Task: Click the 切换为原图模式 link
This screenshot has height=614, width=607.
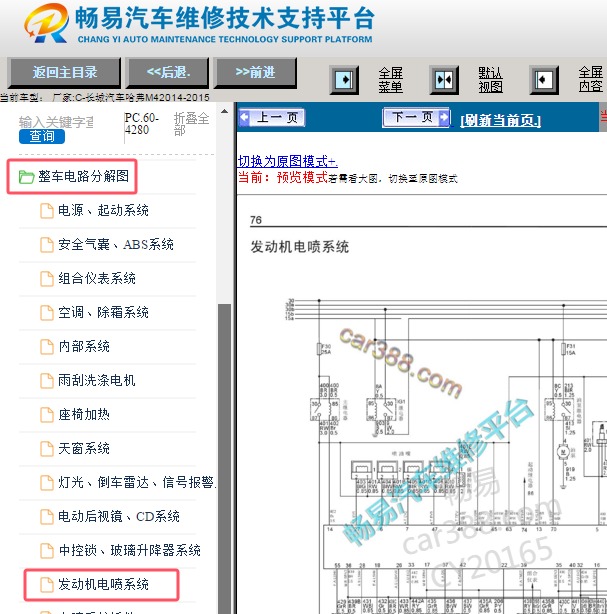Action: 287,161
